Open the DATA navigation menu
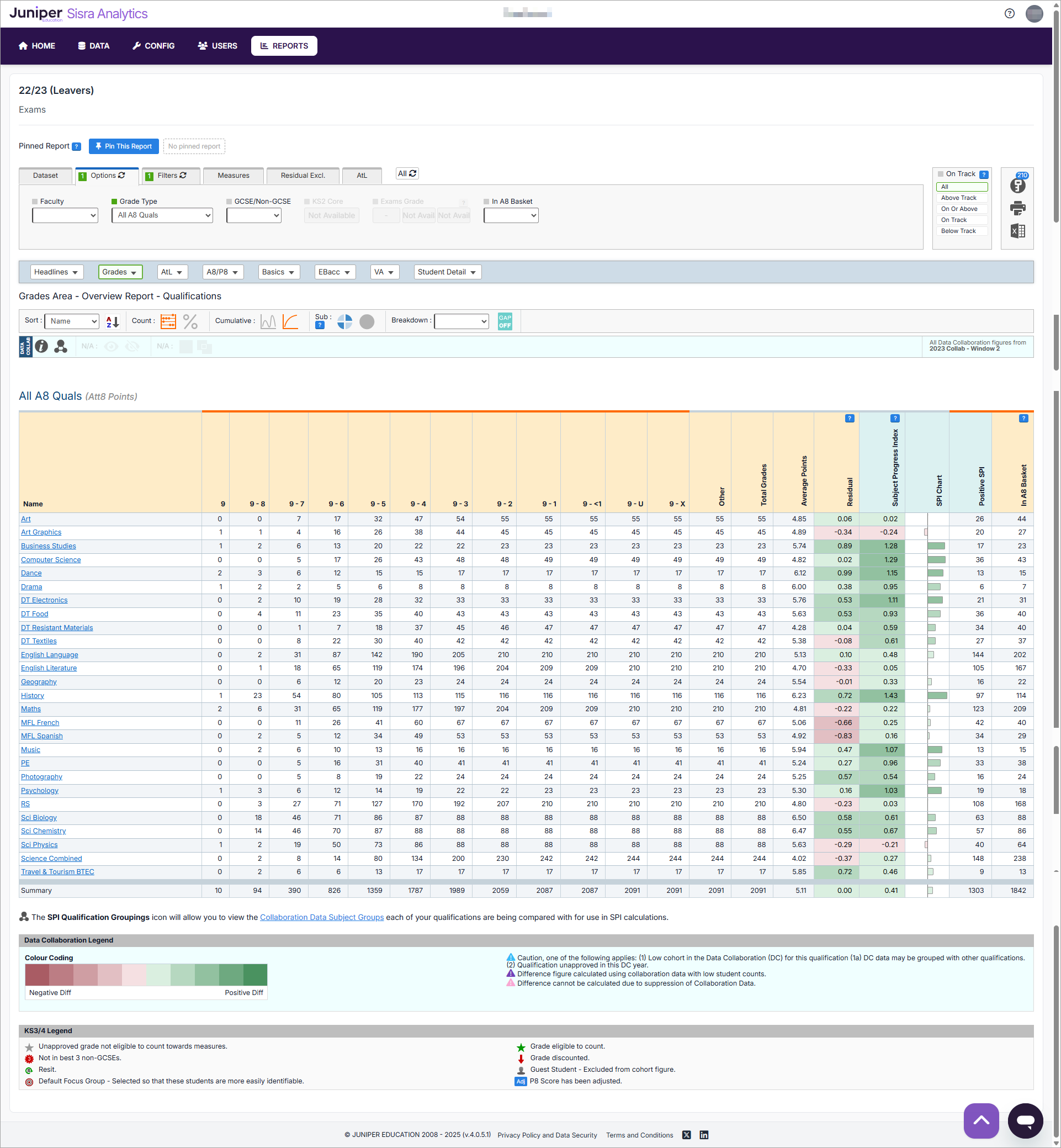Image resolution: width=1061 pixels, height=1148 pixels. tap(93, 45)
